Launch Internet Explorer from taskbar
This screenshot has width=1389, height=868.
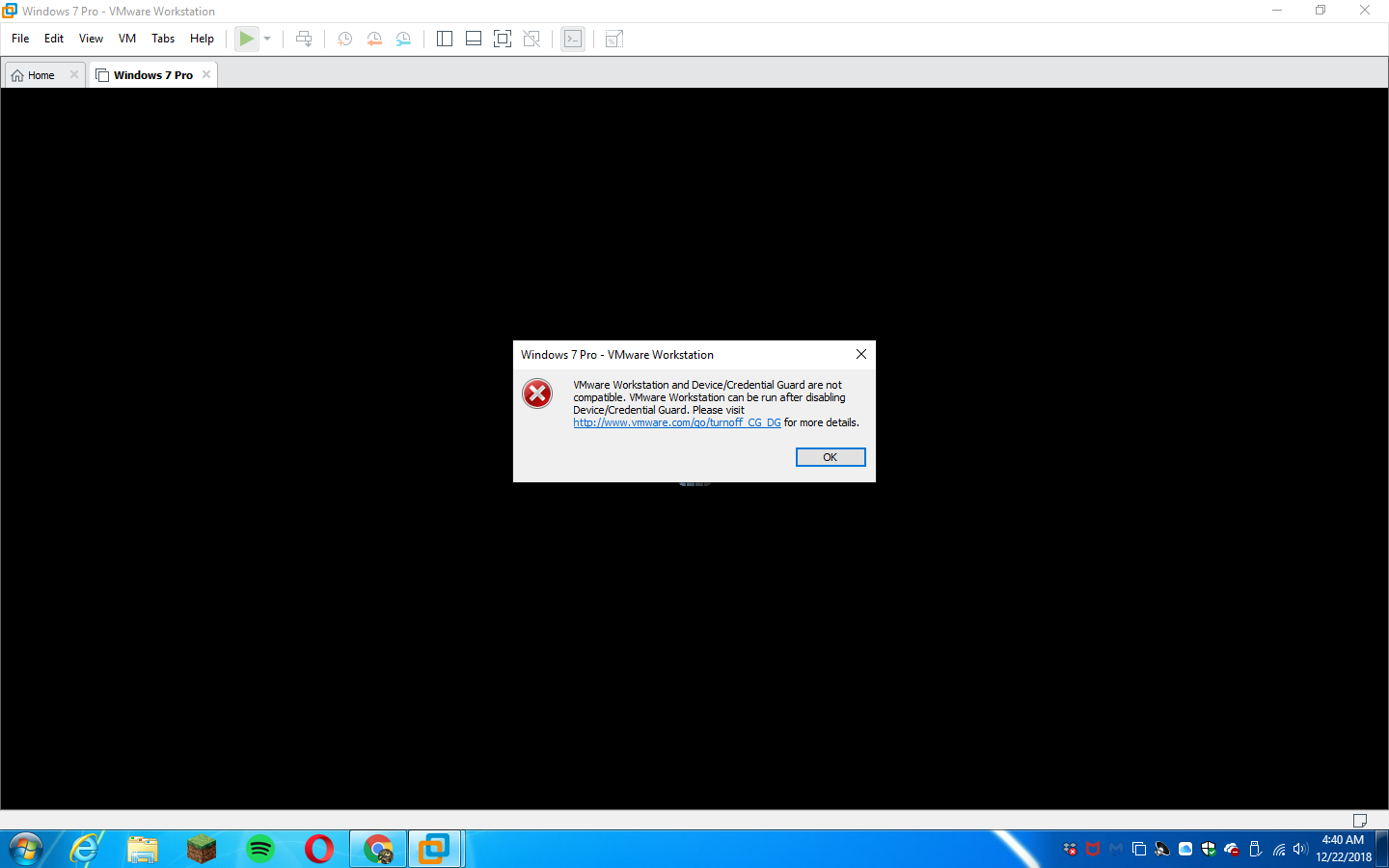click(85, 849)
